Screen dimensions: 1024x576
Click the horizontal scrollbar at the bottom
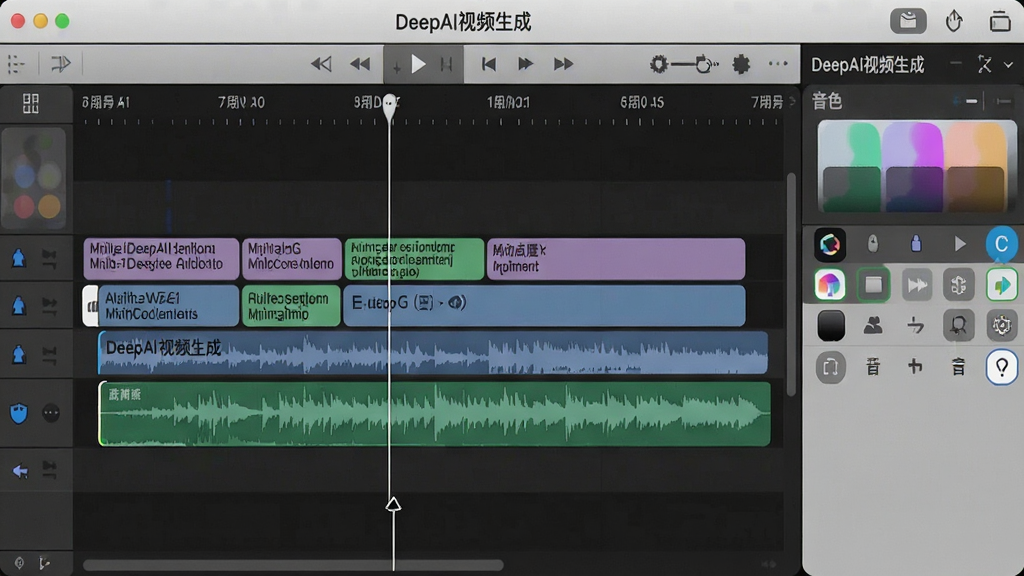(x=293, y=565)
